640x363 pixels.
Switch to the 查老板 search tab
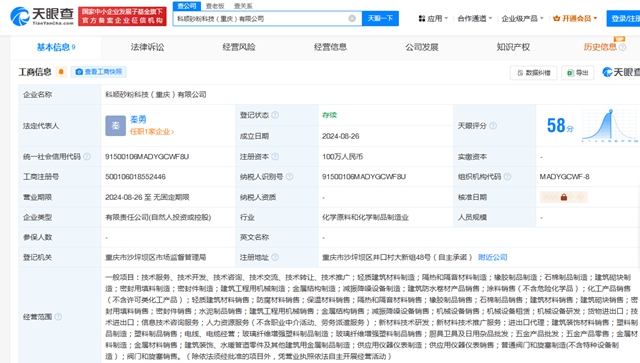click(215, 6)
